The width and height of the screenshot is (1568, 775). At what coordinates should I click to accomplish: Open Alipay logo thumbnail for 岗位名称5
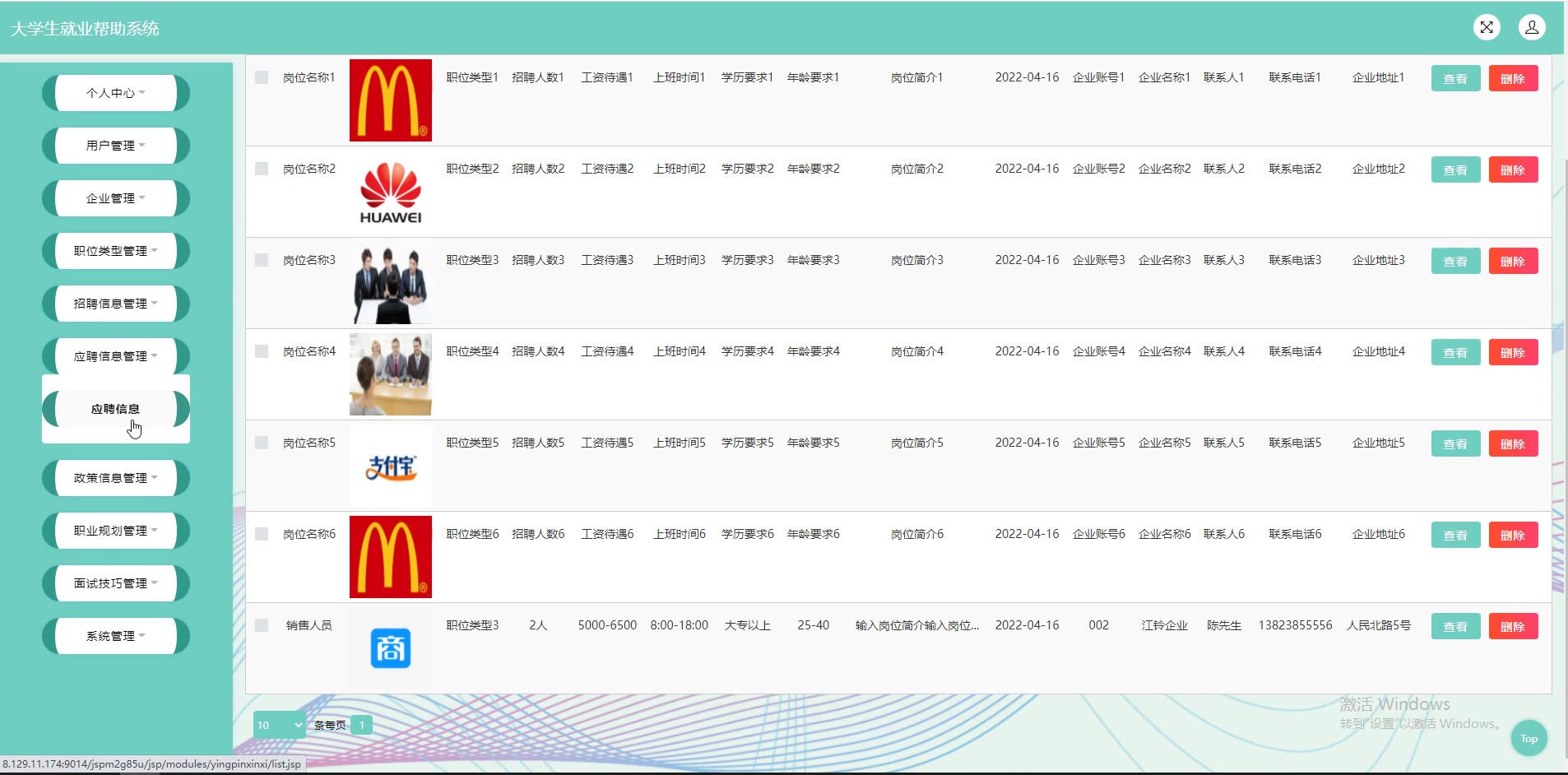coord(391,466)
